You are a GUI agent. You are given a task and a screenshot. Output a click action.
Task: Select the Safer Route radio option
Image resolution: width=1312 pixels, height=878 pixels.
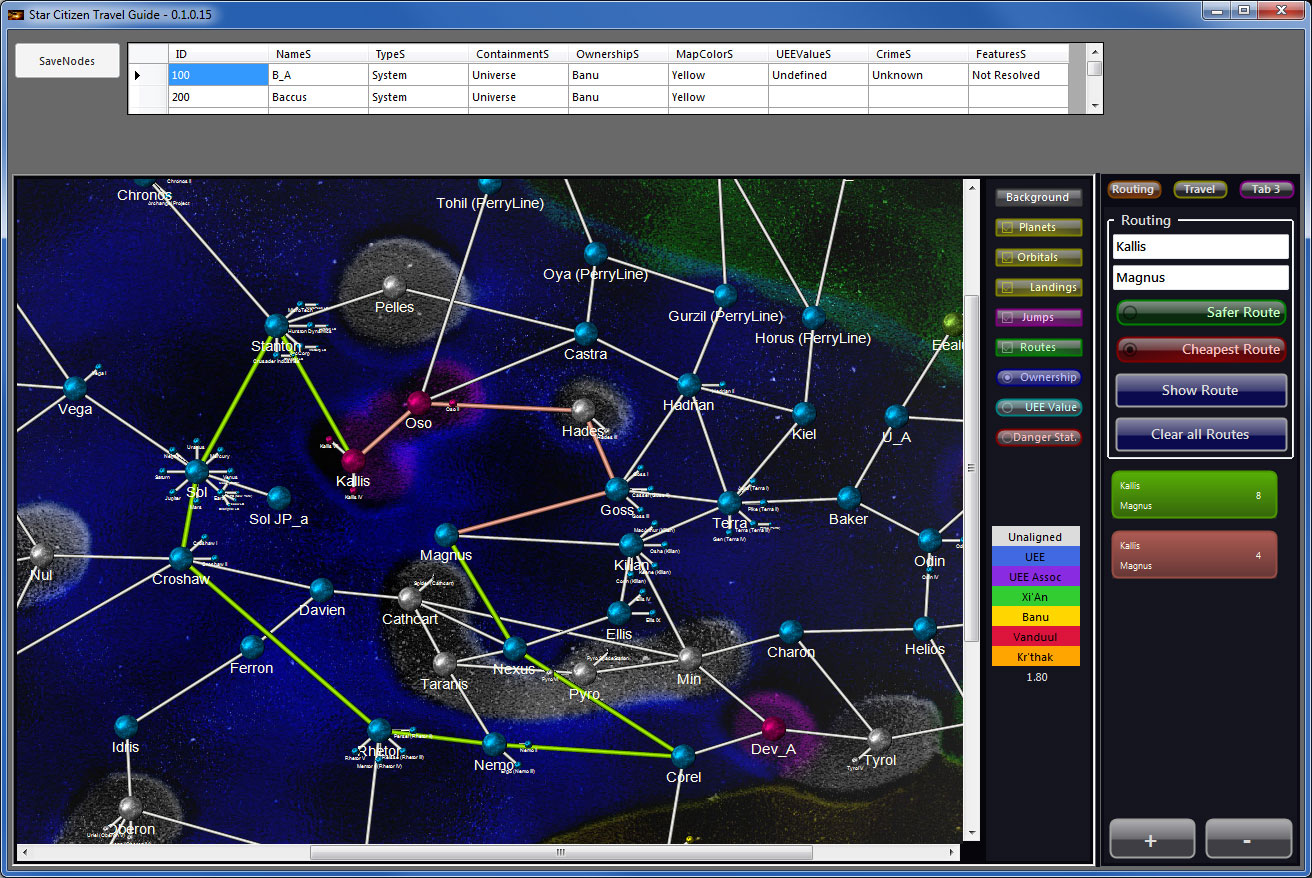1130,313
